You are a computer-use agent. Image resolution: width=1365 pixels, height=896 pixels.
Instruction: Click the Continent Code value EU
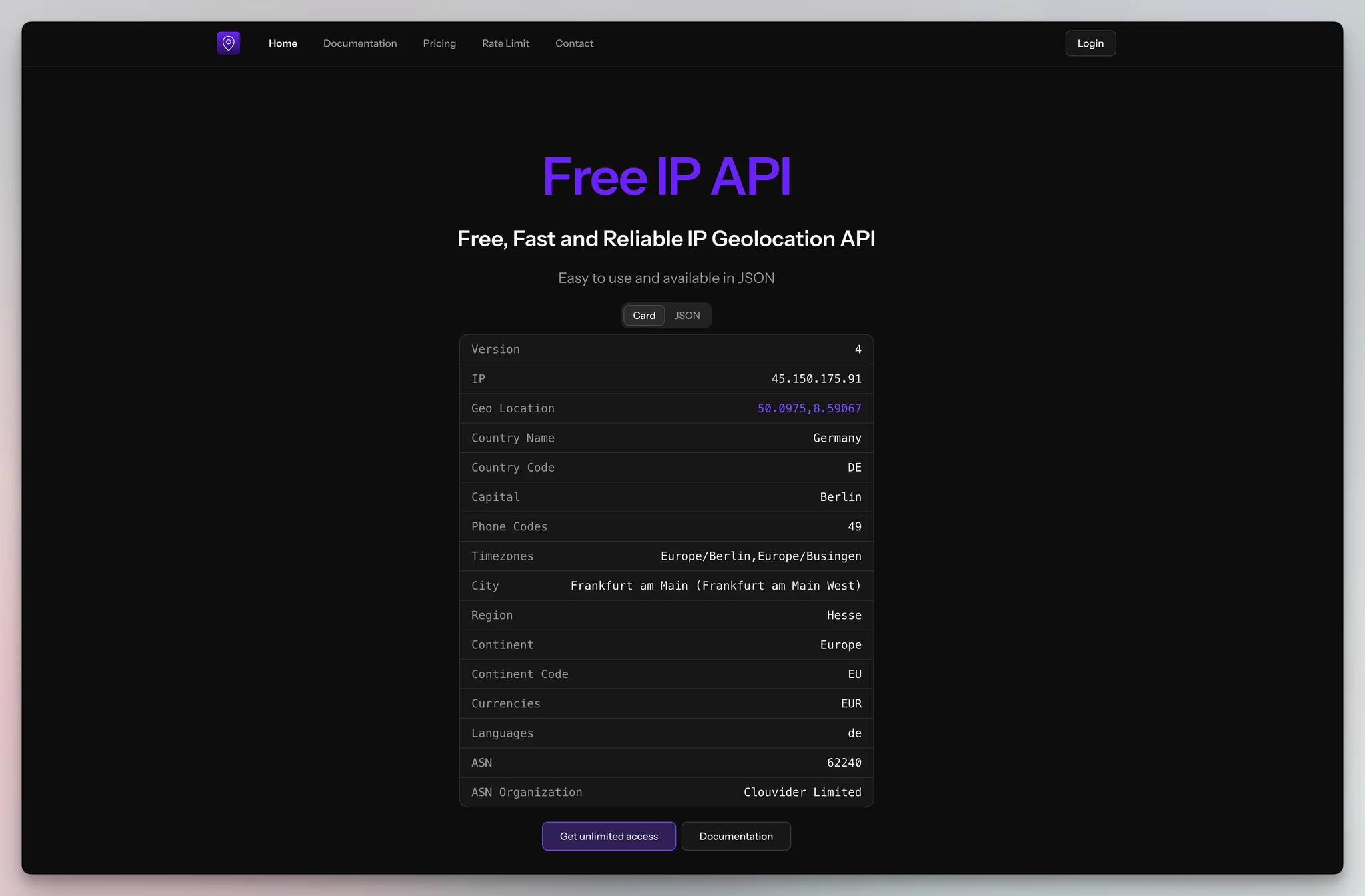coord(854,674)
